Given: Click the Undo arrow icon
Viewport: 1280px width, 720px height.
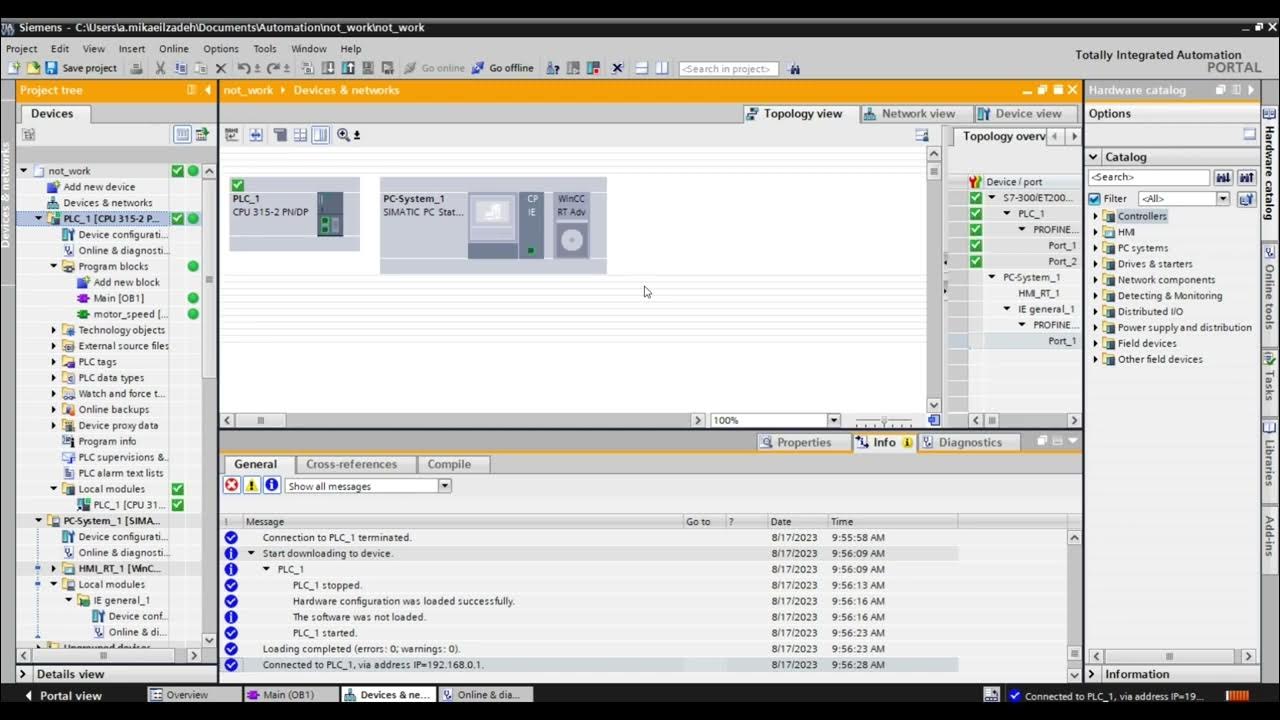Looking at the screenshot, I should [x=244, y=68].
